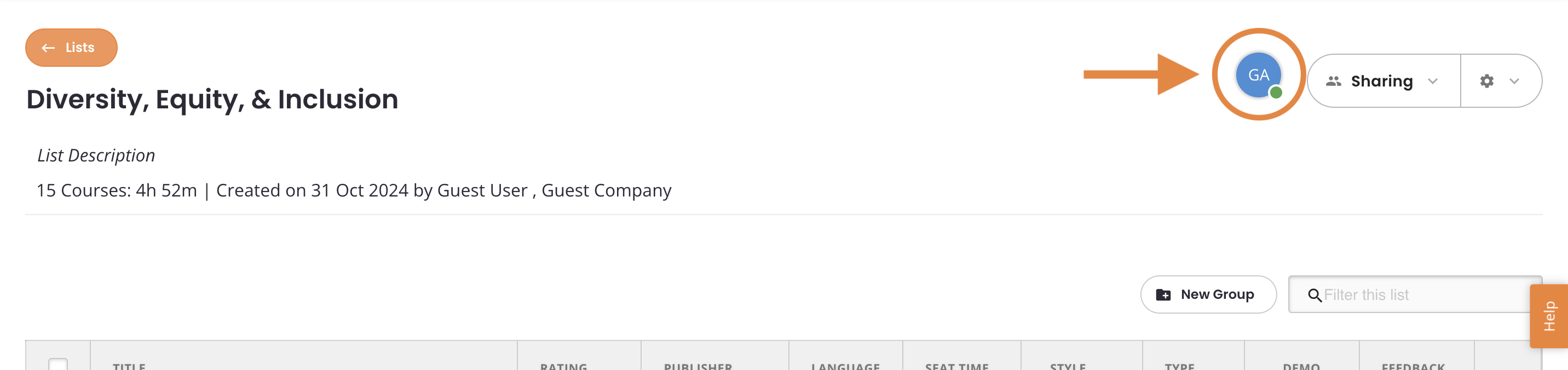Viewport: 1568px width, 370px height.
Task: Click the search magnifier icon
Action: 1314,295
